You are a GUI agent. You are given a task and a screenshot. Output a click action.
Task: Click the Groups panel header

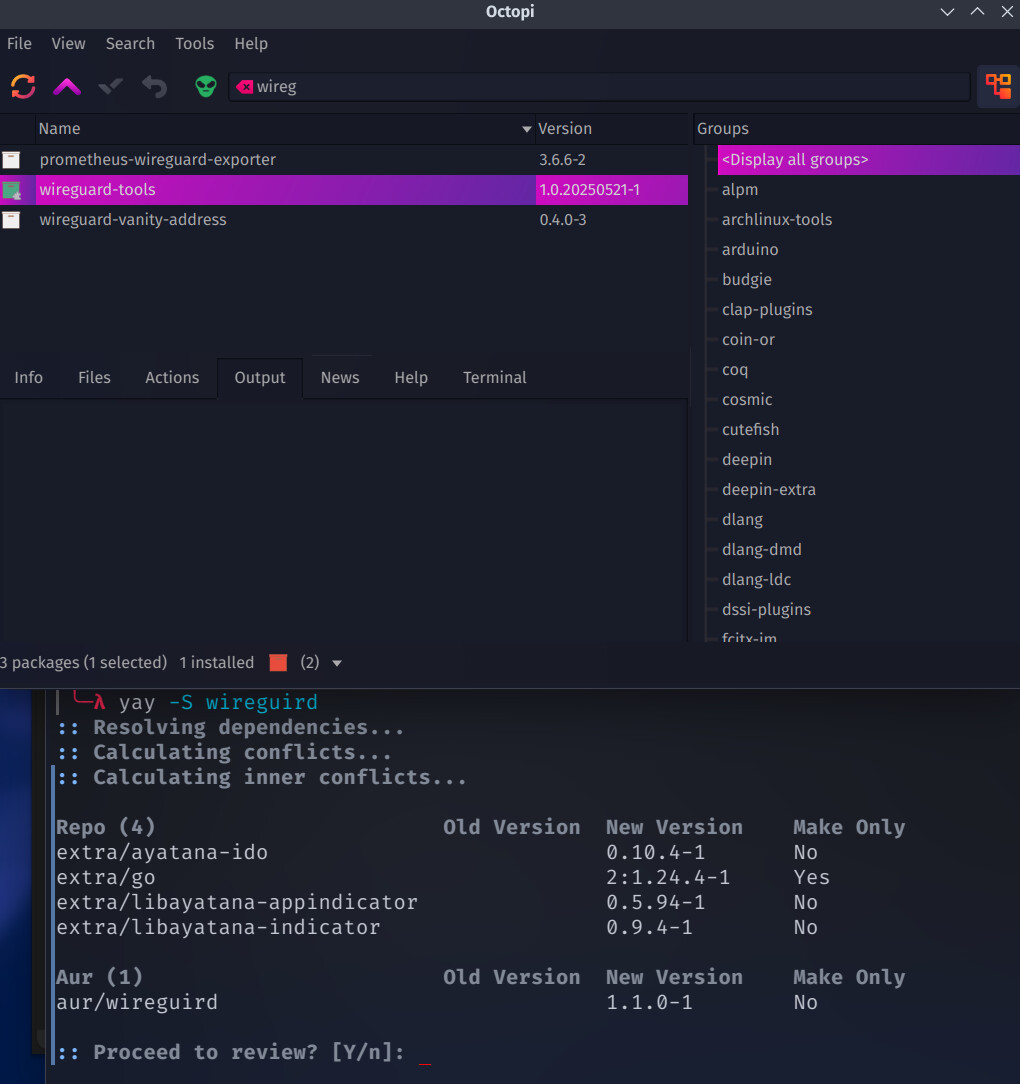click(857, 129)
